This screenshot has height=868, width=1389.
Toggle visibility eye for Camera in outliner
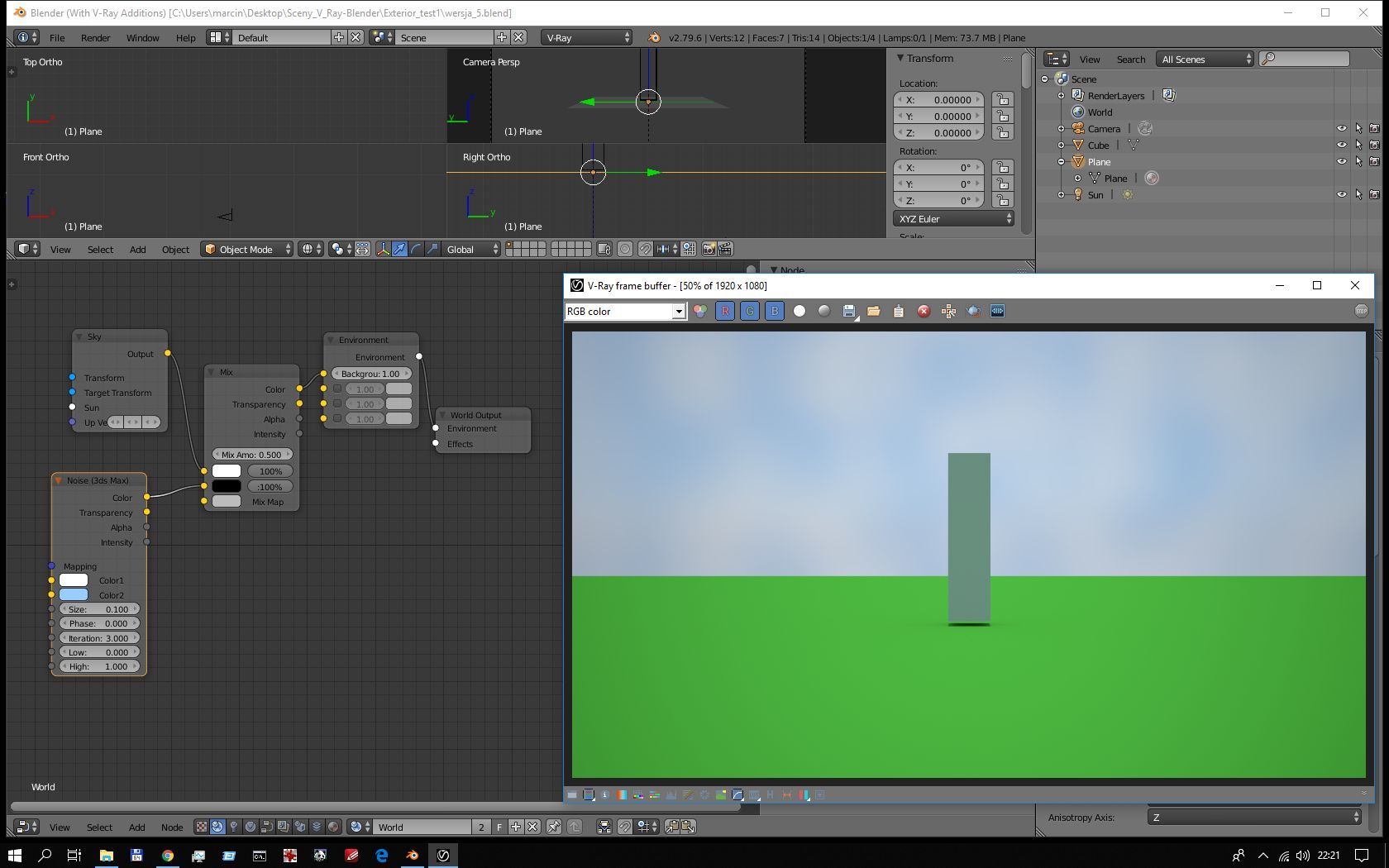(x=1342, y=128)
